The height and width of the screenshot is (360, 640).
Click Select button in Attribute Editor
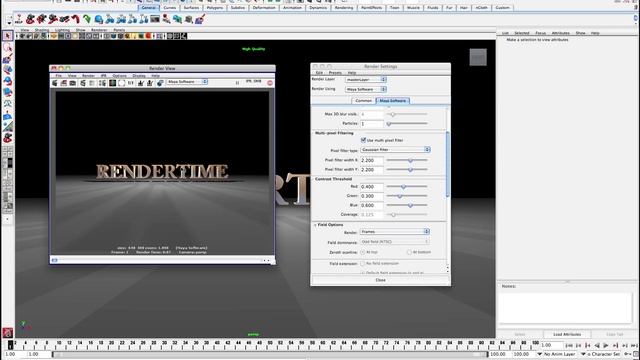coord(520,334)
